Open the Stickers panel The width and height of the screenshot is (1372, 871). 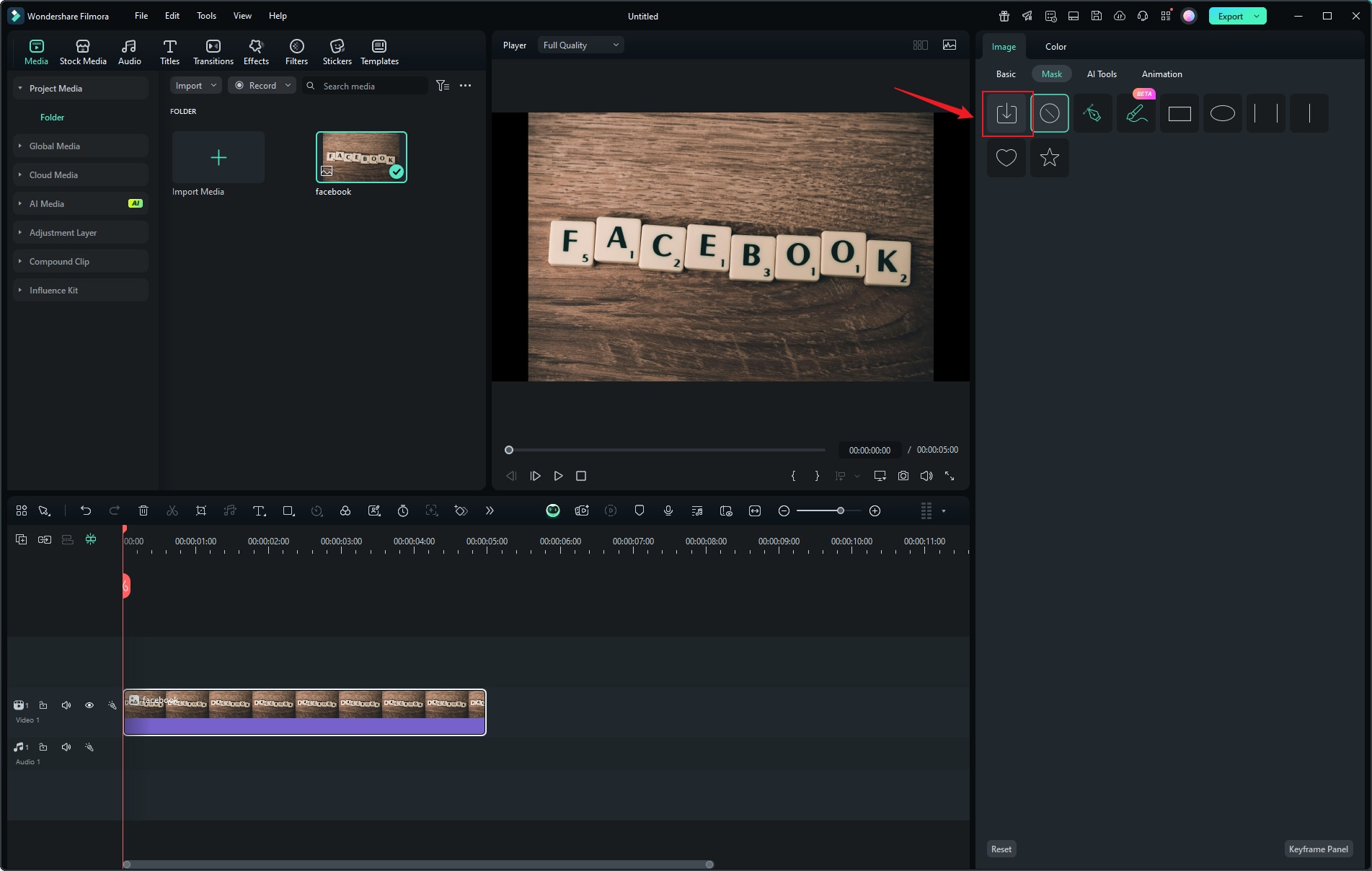tap(337, 52)
